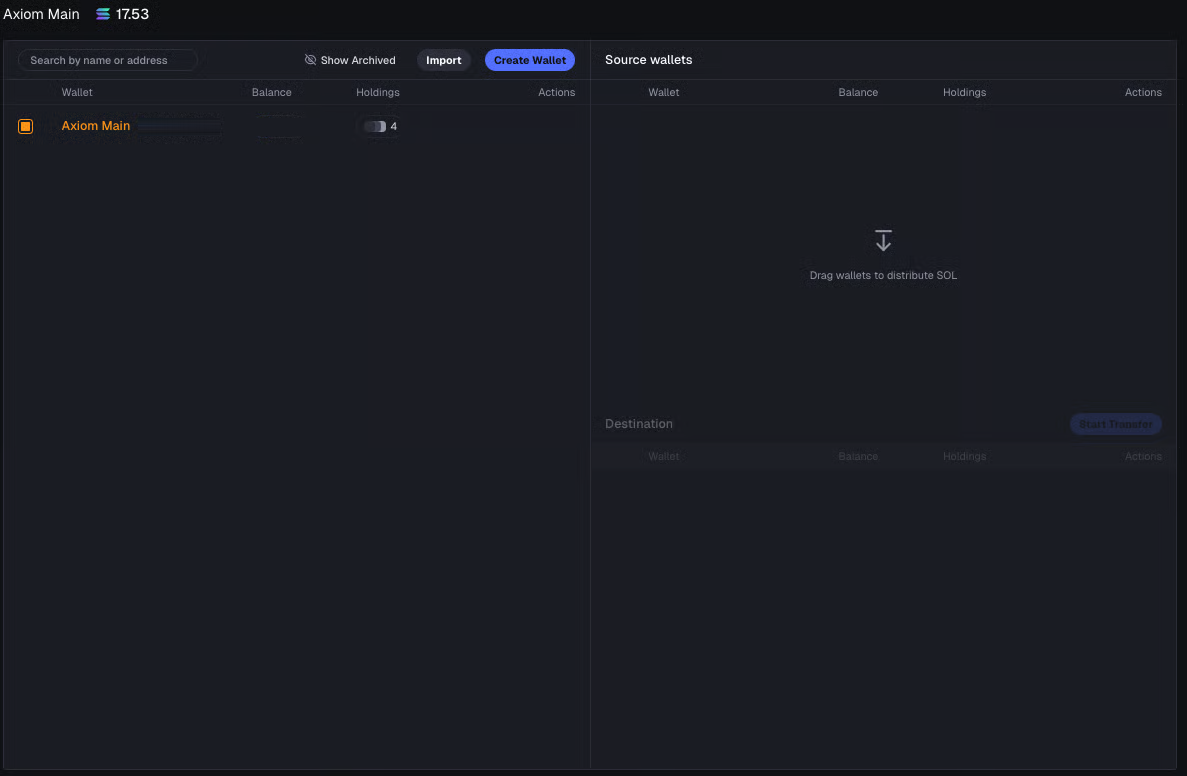The height and width of the screenshot is (776, 1187).
Task: Click Balance header under Source wallets
Action: coord(858,92)
